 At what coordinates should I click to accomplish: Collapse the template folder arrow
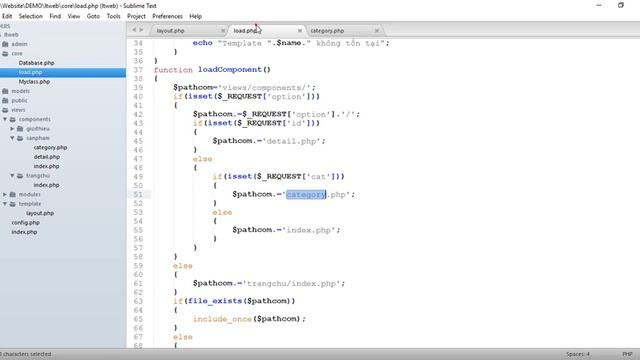[5, 204]
